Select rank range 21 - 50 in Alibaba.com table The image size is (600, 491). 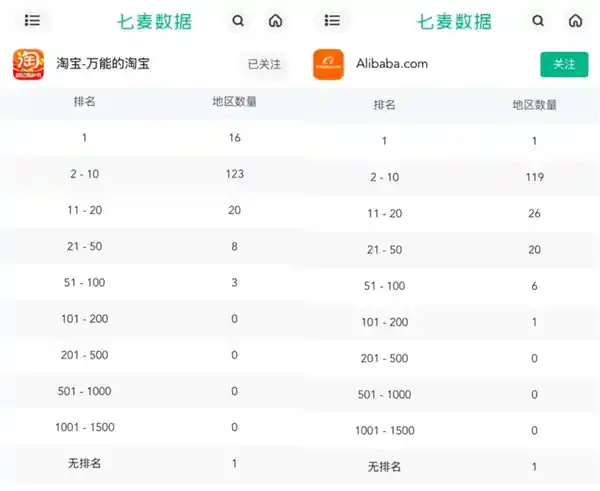tap(385, 250)
